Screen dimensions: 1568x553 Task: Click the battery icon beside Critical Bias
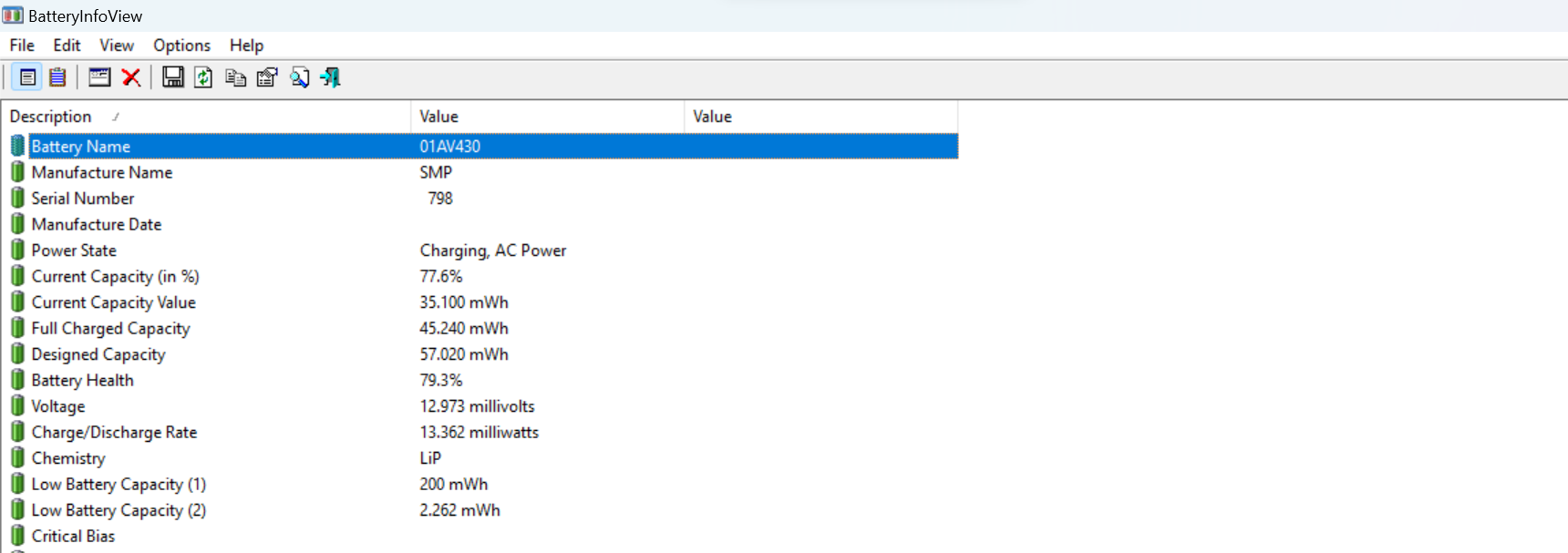click(x=17, y=536)
